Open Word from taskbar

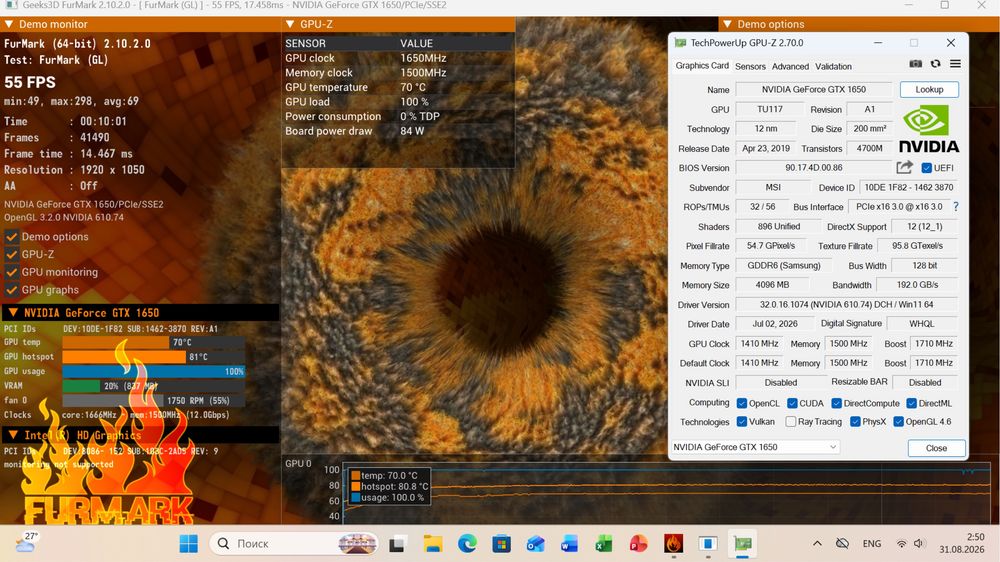pos(569,544)
